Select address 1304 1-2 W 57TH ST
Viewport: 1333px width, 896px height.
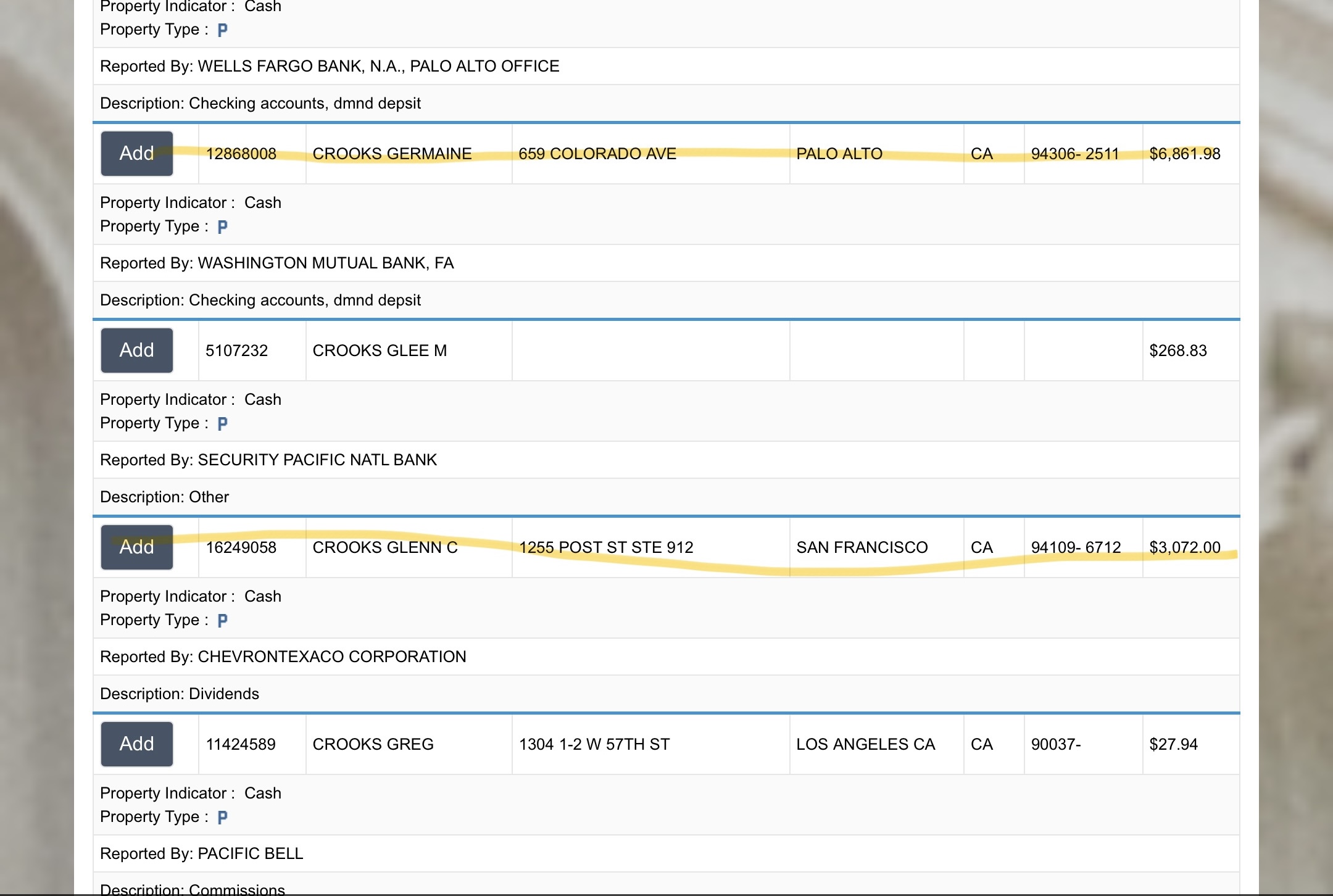[x=594, y=744]
